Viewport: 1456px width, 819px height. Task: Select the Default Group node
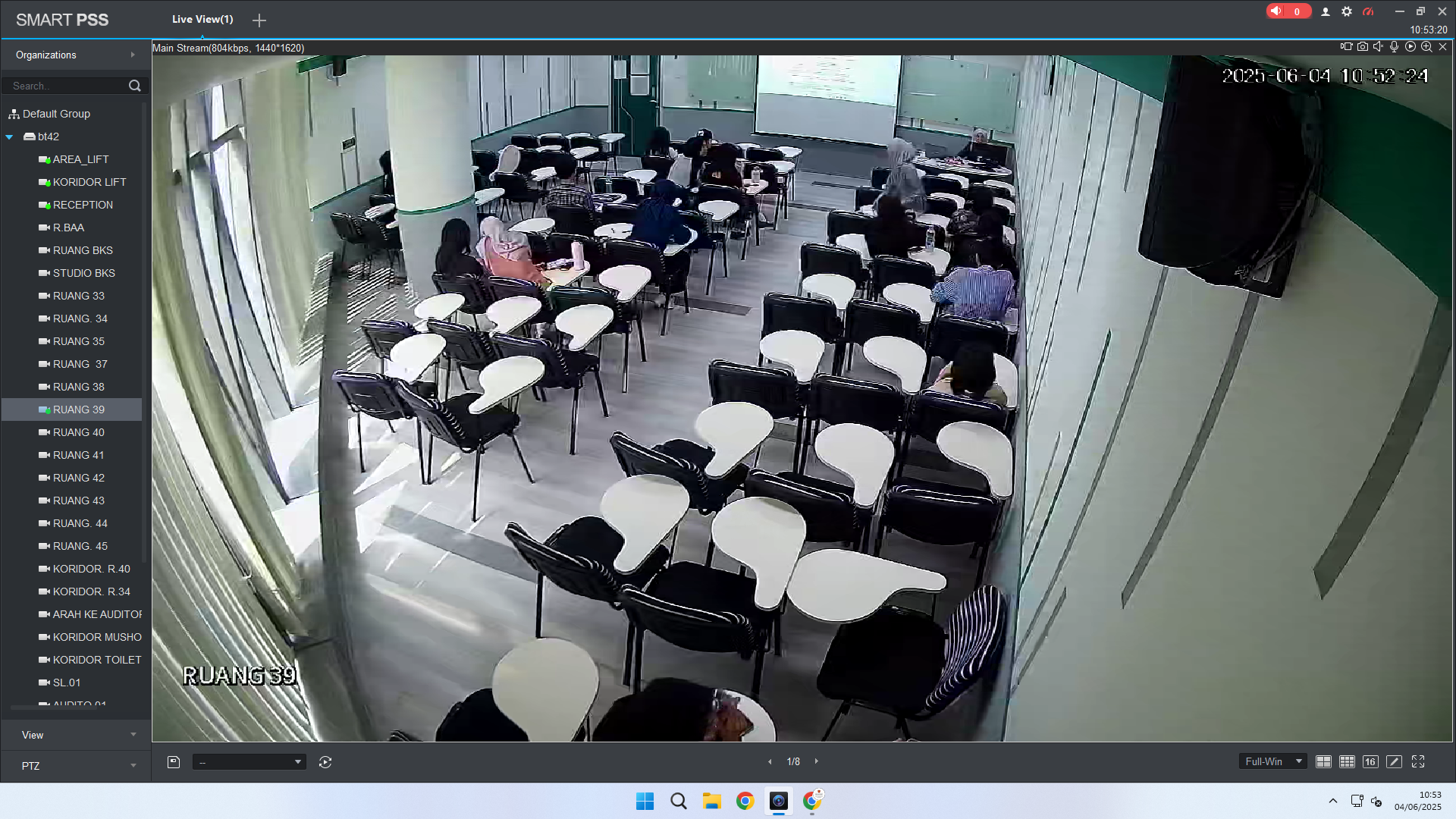pyautogui.click(x=56, y=114)
